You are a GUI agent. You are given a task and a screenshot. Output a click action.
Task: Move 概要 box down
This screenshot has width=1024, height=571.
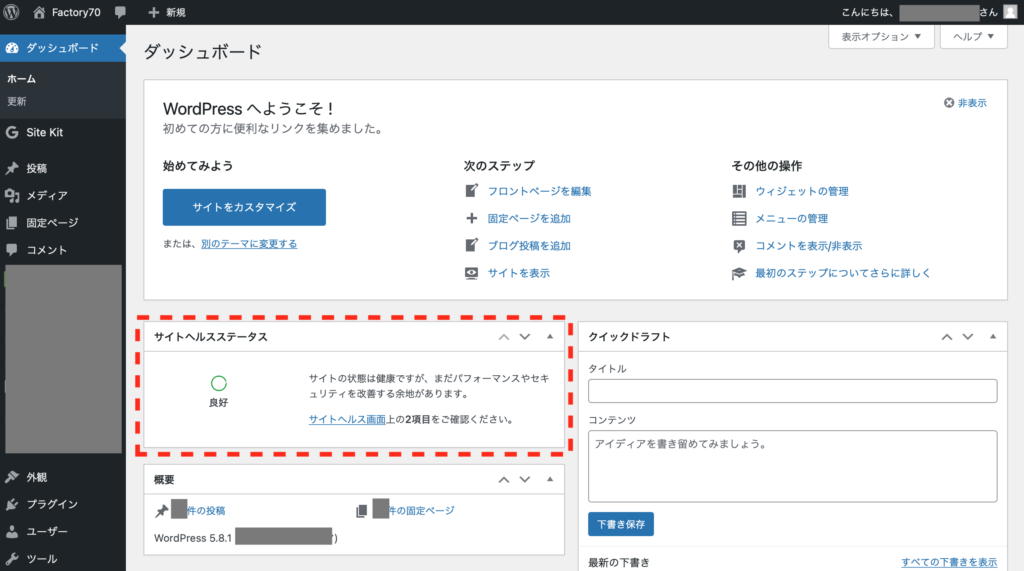tap(524, 480)
